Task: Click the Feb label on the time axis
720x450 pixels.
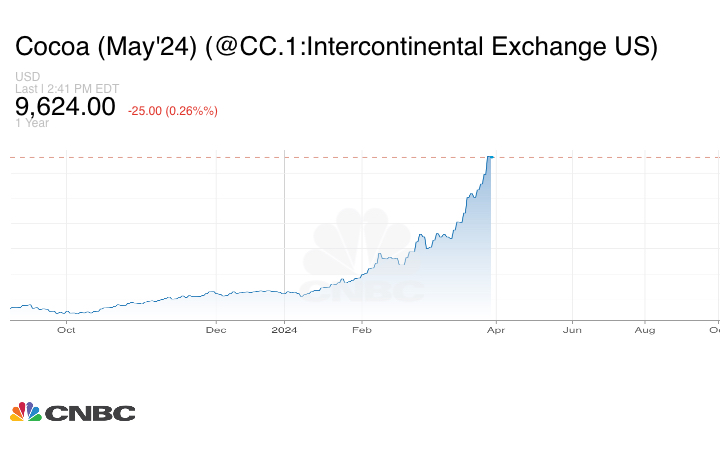Action: point(361,329)
